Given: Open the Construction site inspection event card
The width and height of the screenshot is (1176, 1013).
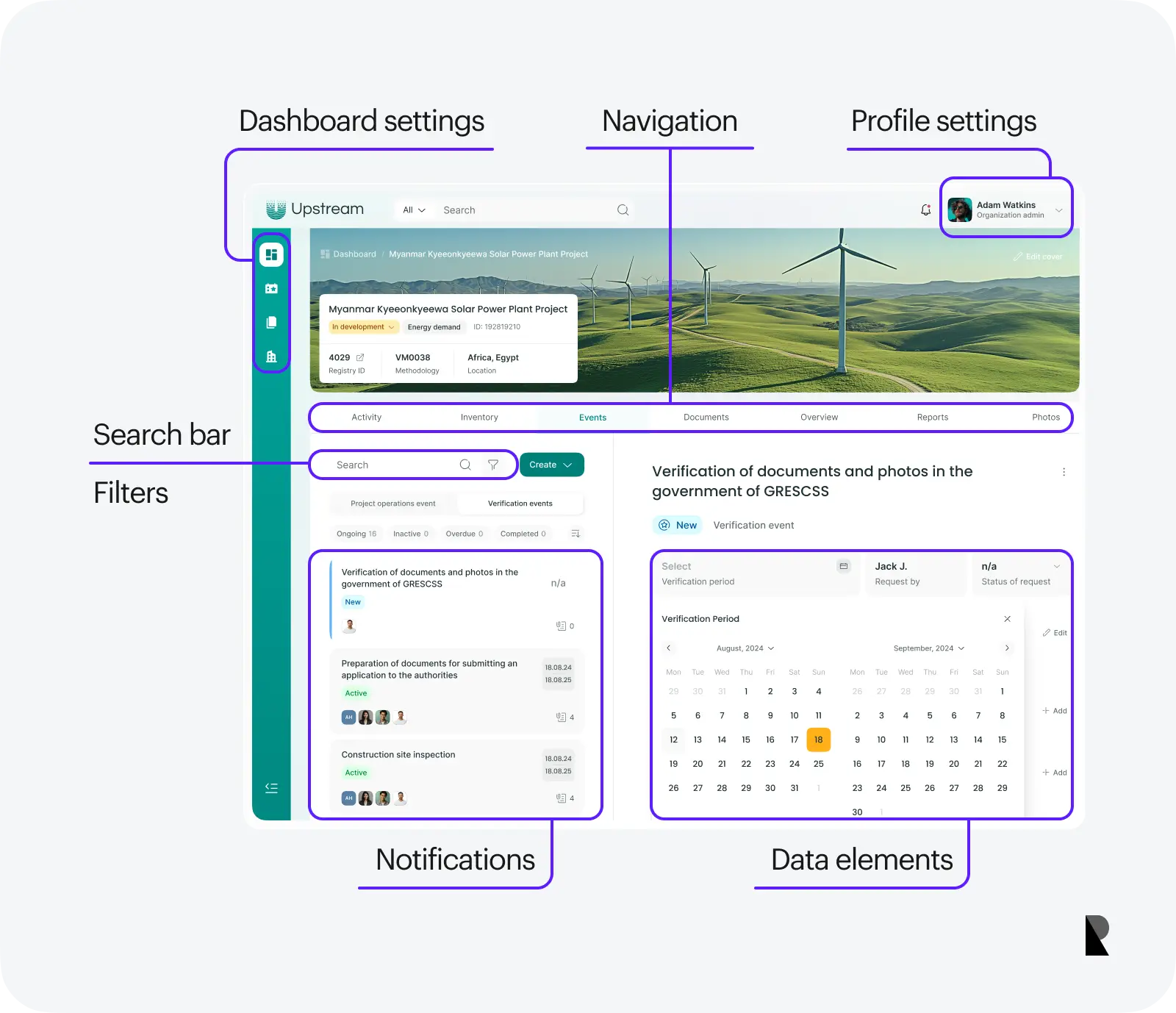Looking at the screenshot, I should pos(457,776).
